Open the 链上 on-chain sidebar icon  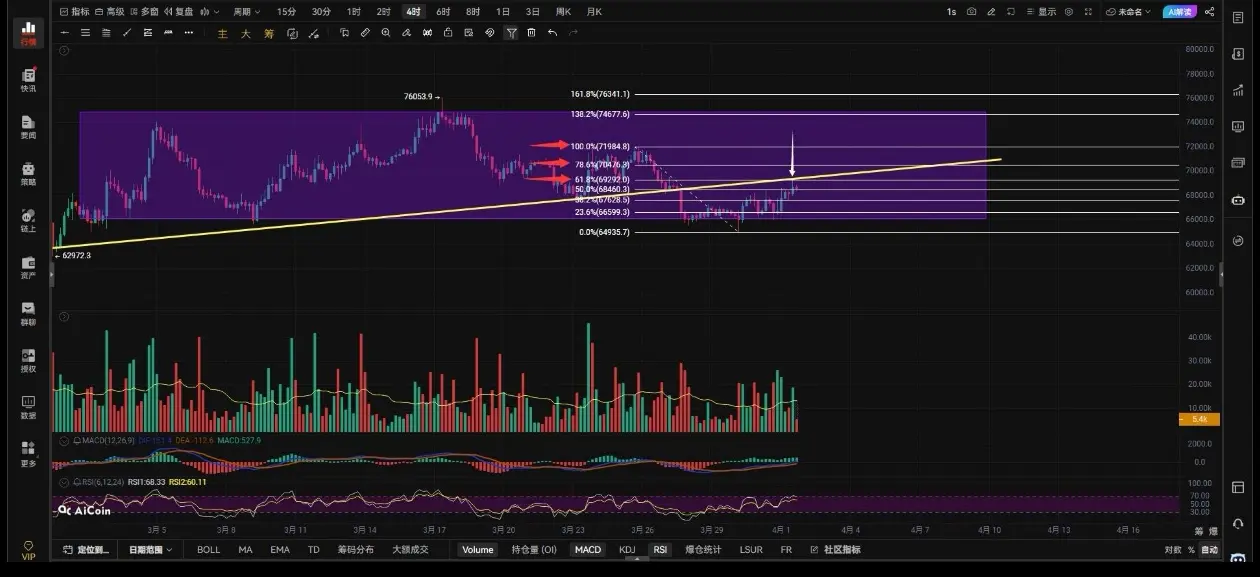coord(28,221)
